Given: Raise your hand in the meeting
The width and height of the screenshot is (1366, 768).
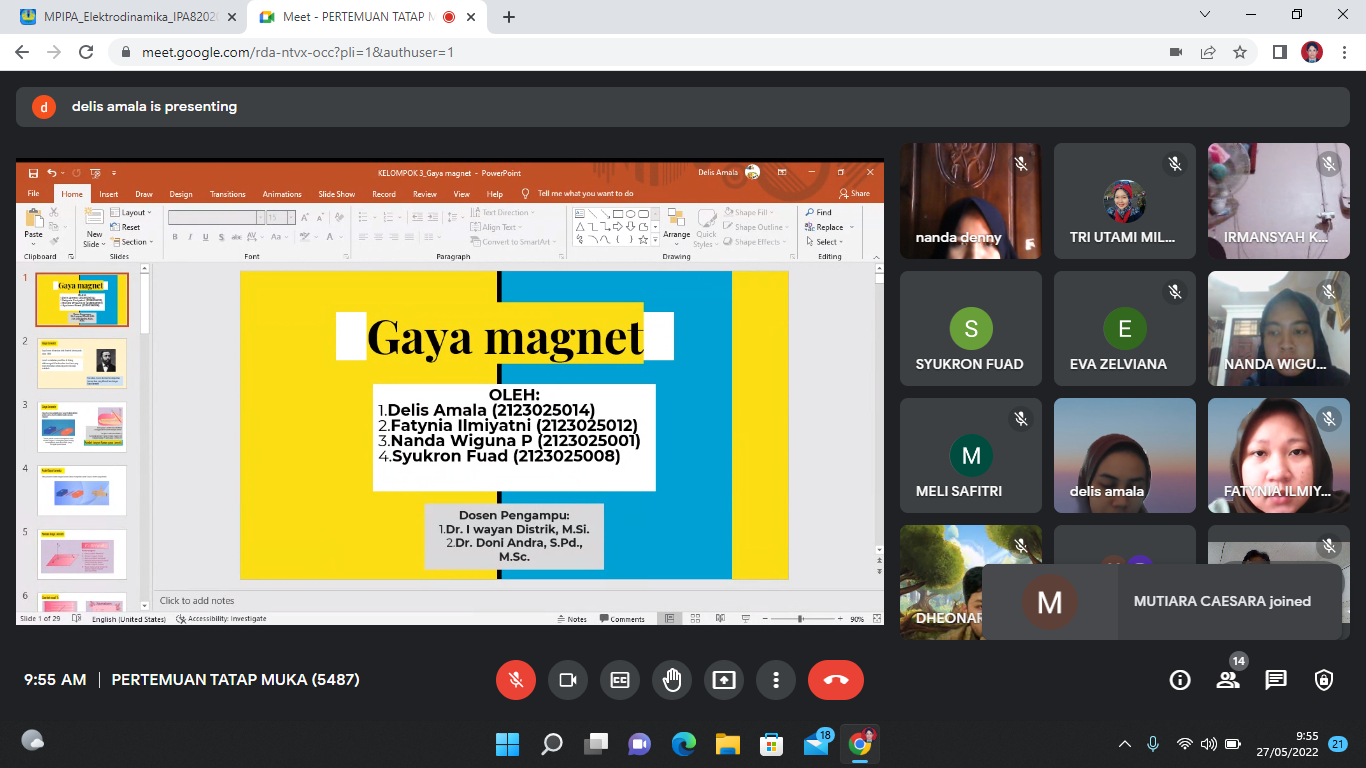Looking at the screenshot, I should 672,680.
